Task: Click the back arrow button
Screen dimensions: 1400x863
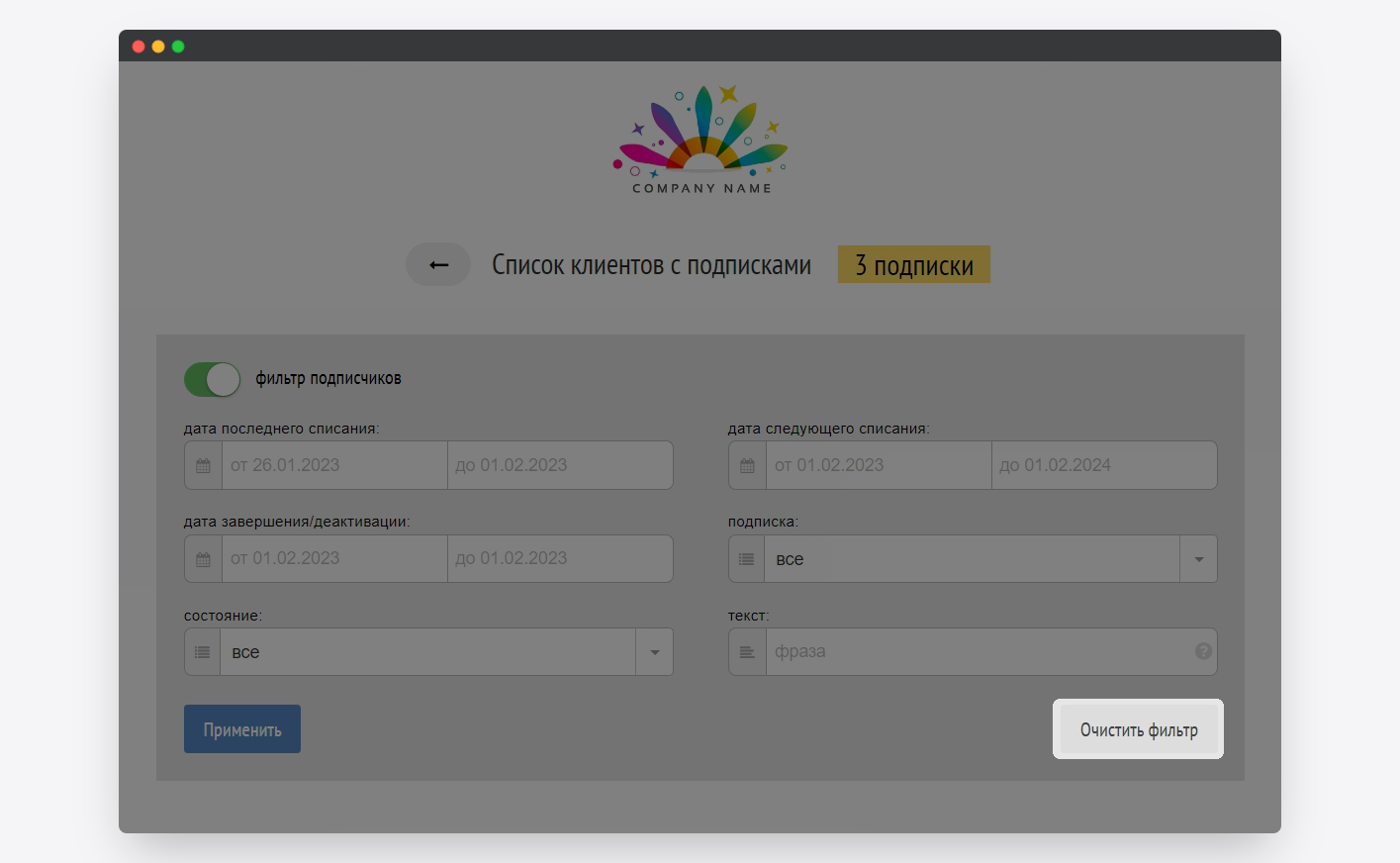Action: click(438, 265)
